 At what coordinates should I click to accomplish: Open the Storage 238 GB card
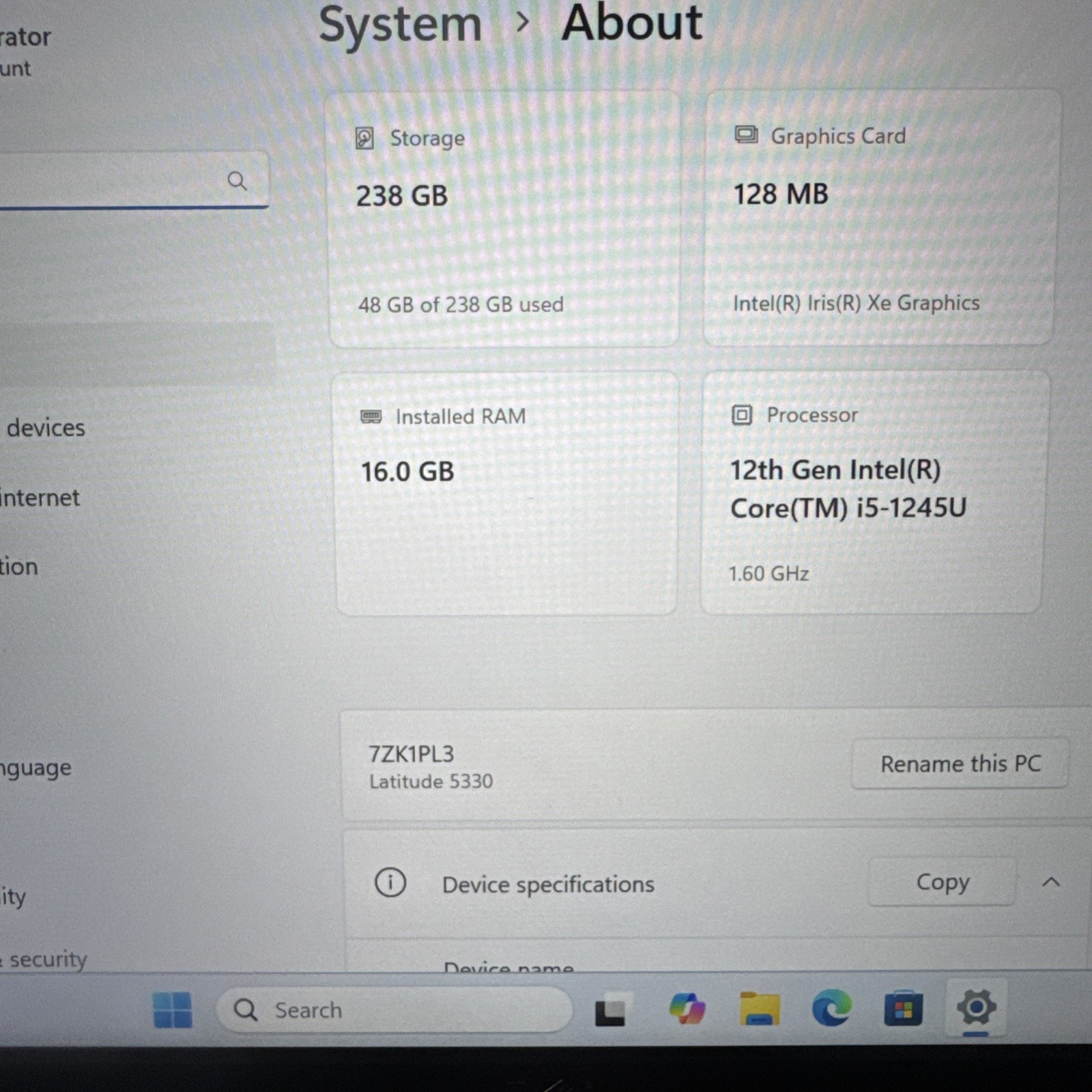504,220
